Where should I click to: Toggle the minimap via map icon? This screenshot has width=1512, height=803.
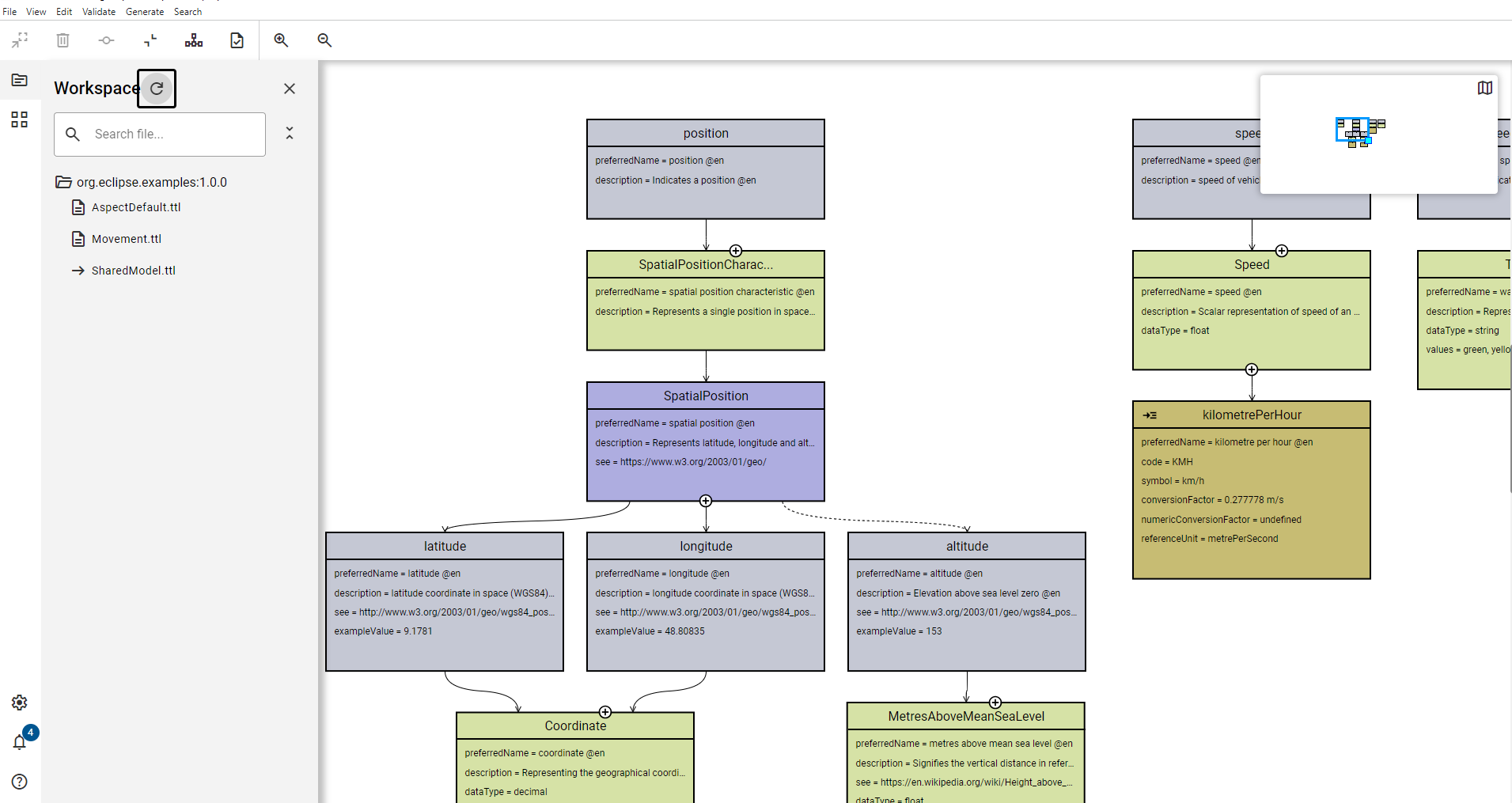1484,88
